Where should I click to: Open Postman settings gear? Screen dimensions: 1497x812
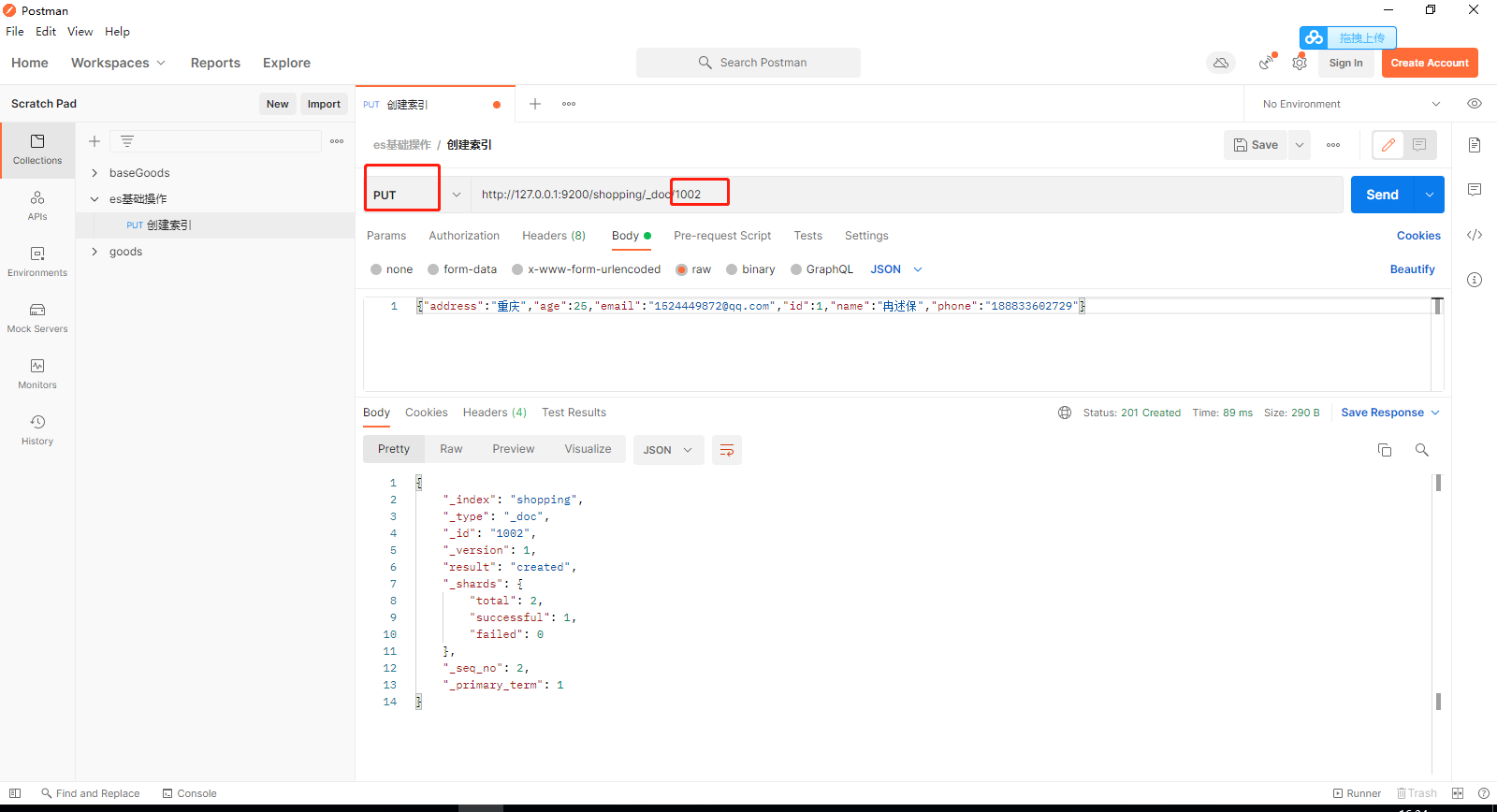point(1300,63)
